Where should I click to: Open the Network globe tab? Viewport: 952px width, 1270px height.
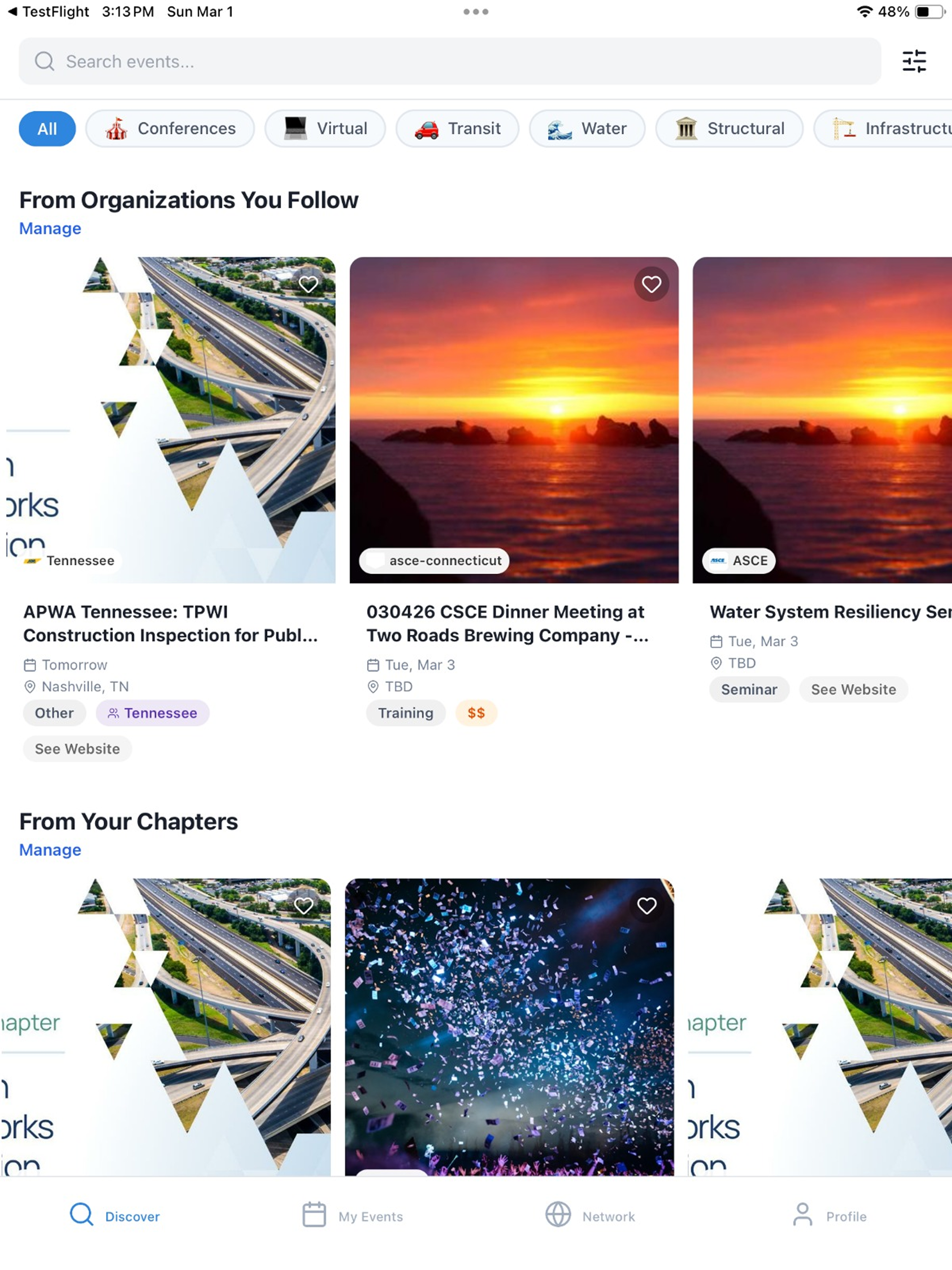(x=590, y=1216)
